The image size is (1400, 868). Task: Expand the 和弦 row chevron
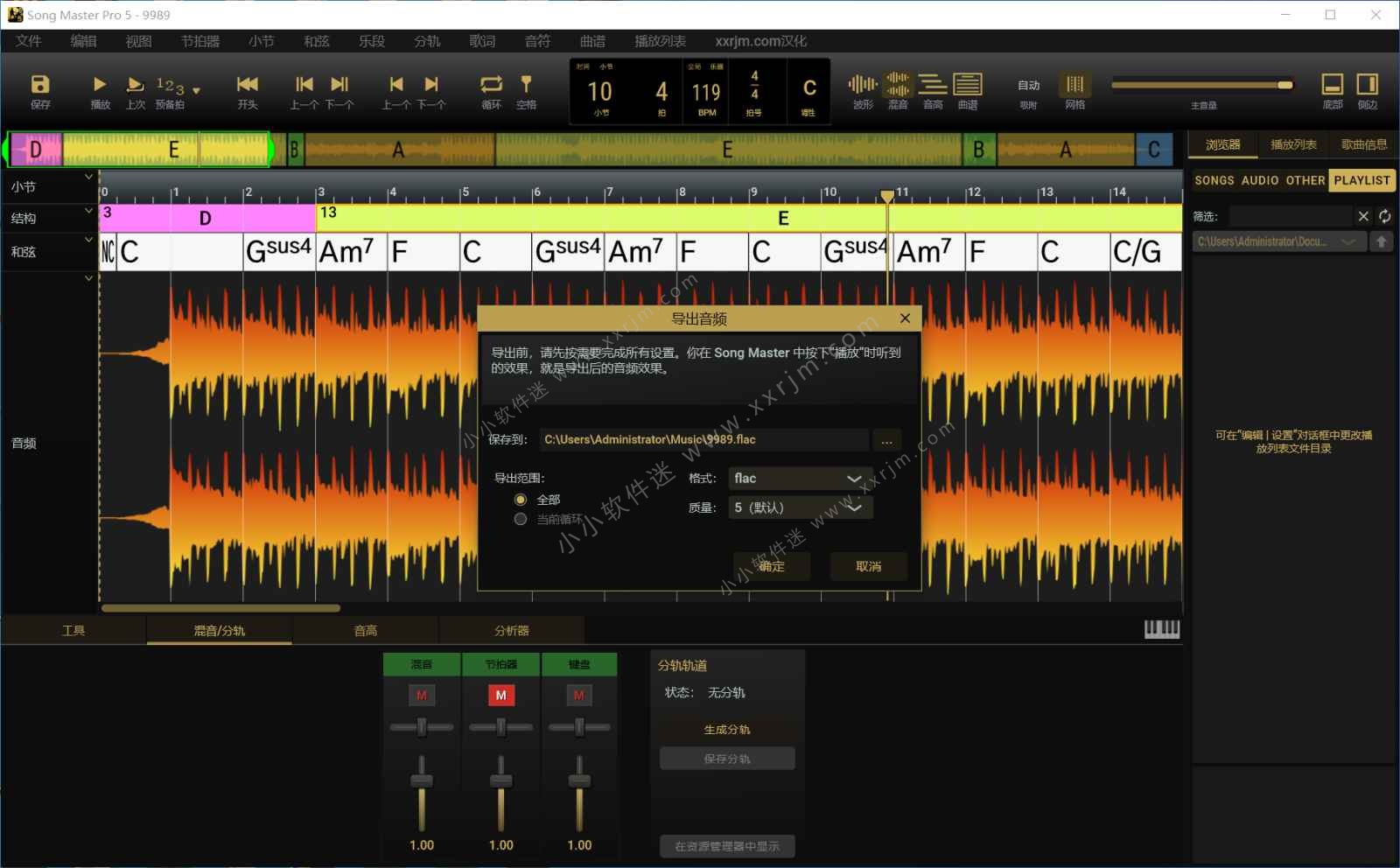click(88, 240)
